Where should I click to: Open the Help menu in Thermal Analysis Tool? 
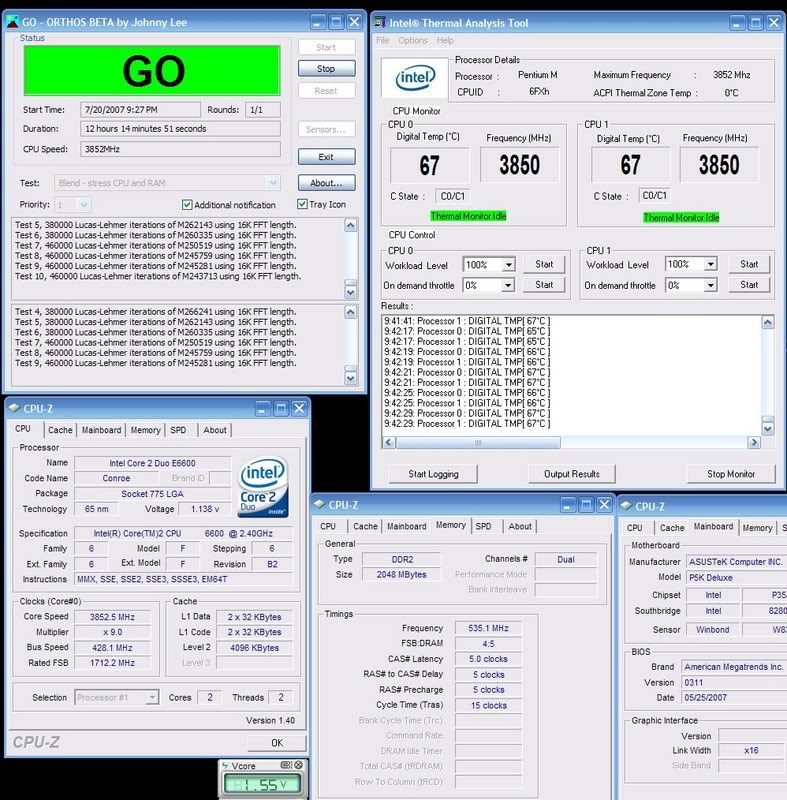pos(445,40)
